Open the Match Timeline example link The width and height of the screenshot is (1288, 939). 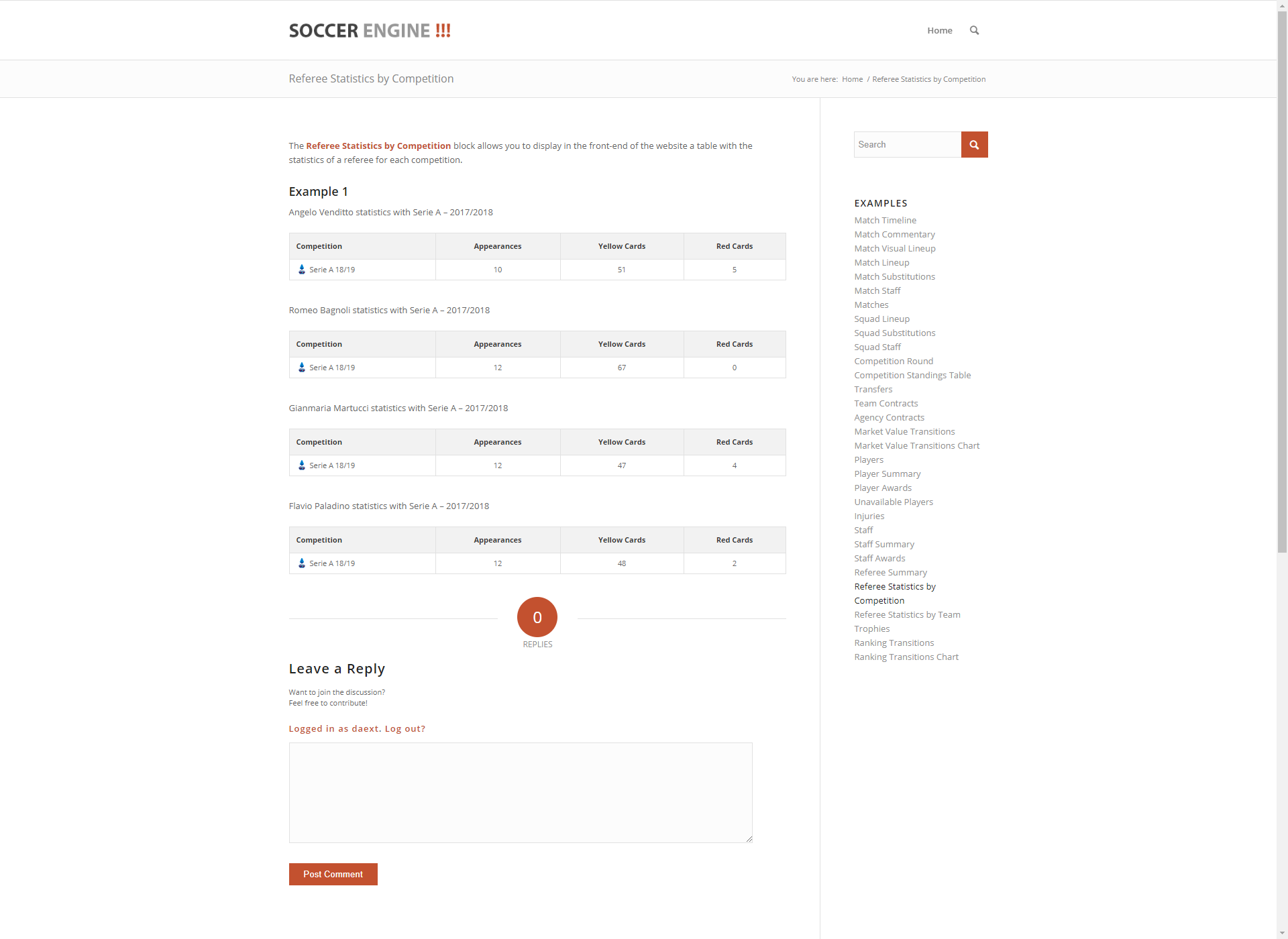885,220
